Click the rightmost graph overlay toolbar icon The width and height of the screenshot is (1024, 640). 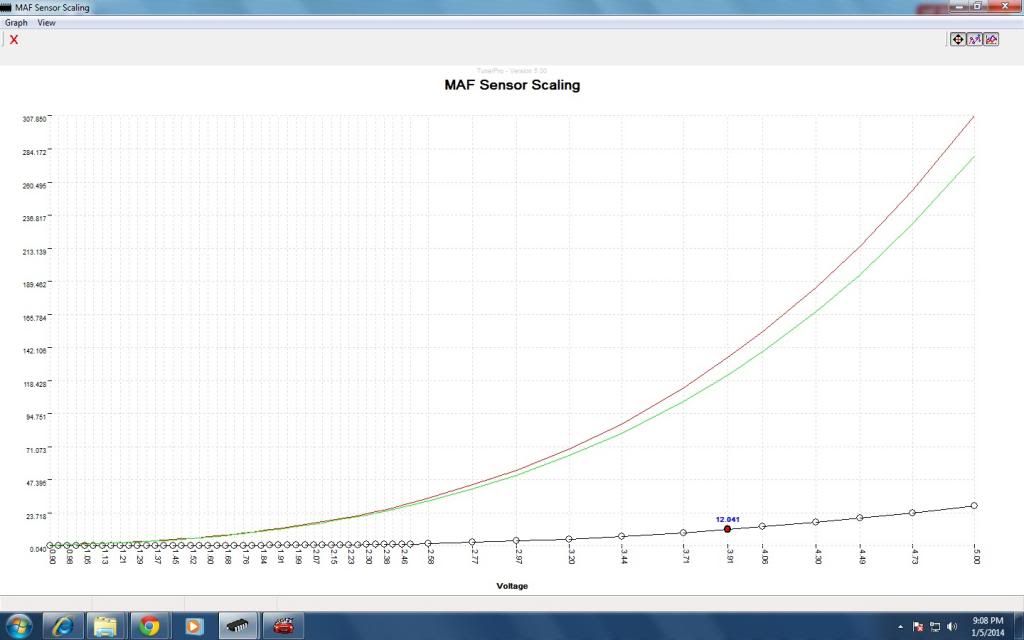coord(991,39)
